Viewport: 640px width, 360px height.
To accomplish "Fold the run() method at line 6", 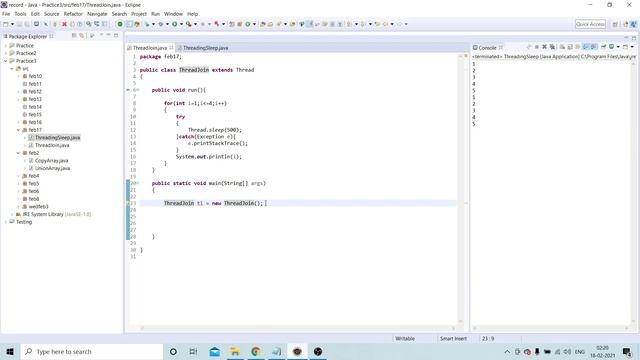I will tap(138, 90).
